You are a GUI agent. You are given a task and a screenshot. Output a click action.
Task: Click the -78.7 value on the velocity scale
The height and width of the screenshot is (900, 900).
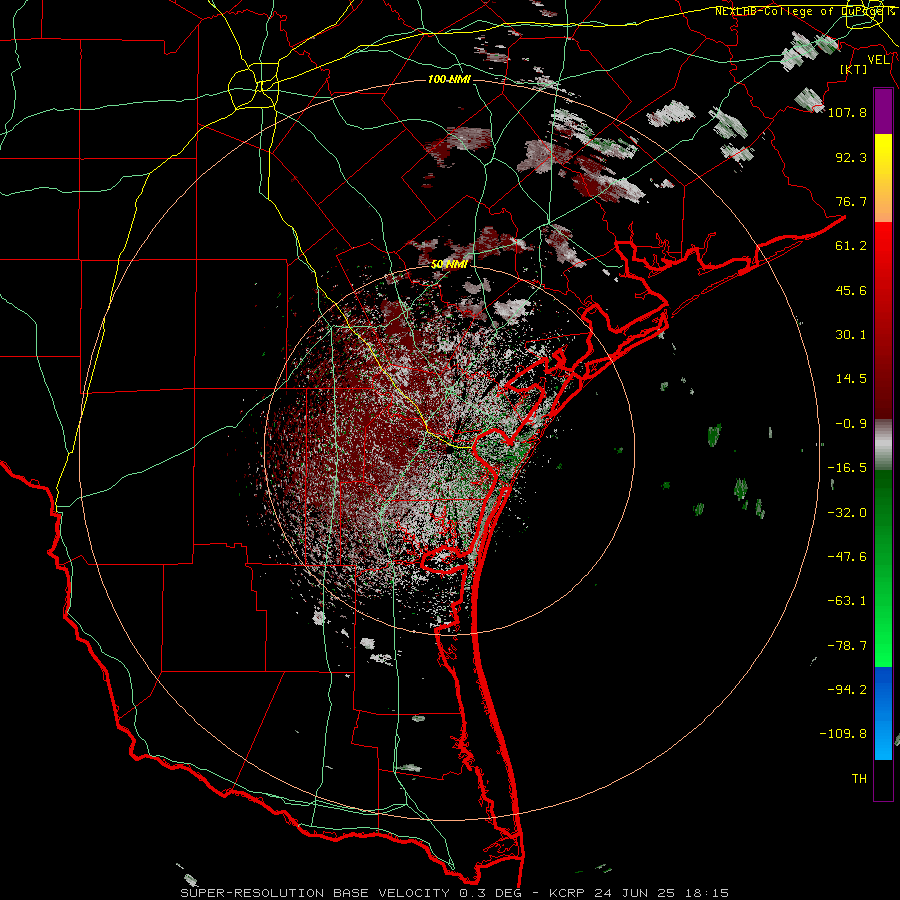click(847, 646)
